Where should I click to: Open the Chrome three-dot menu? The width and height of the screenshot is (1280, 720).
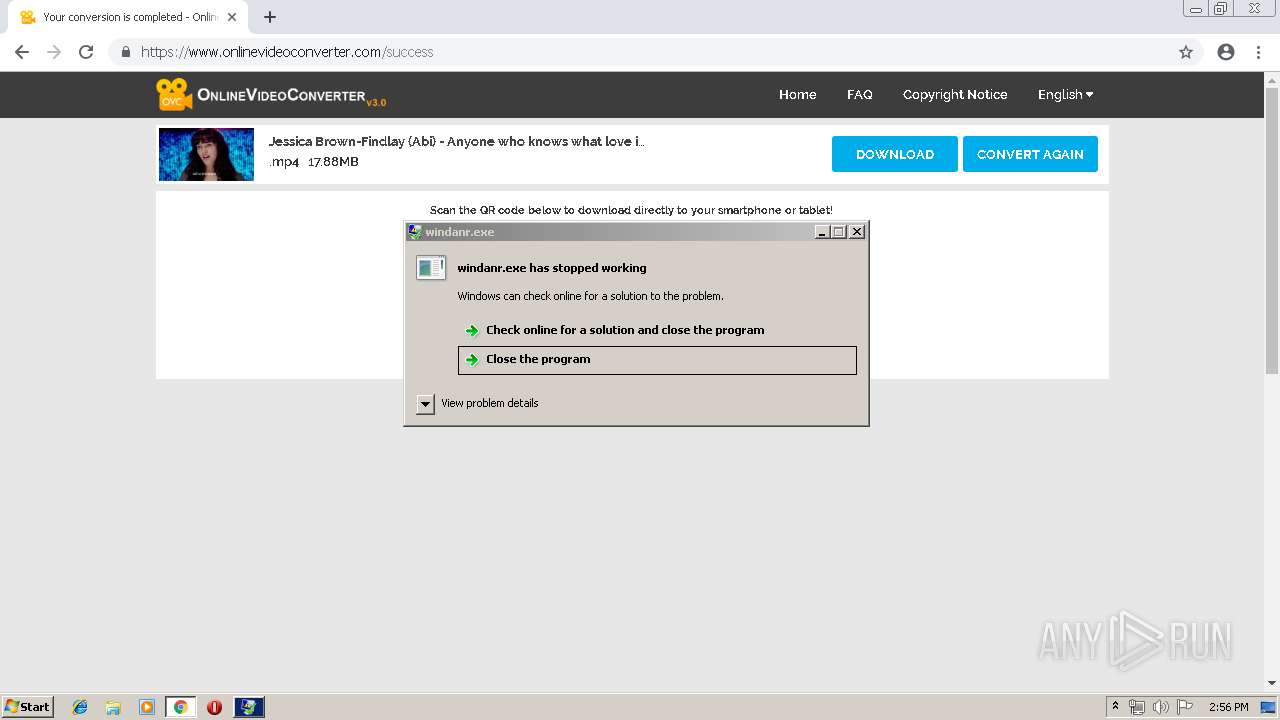coord(1258,52)
